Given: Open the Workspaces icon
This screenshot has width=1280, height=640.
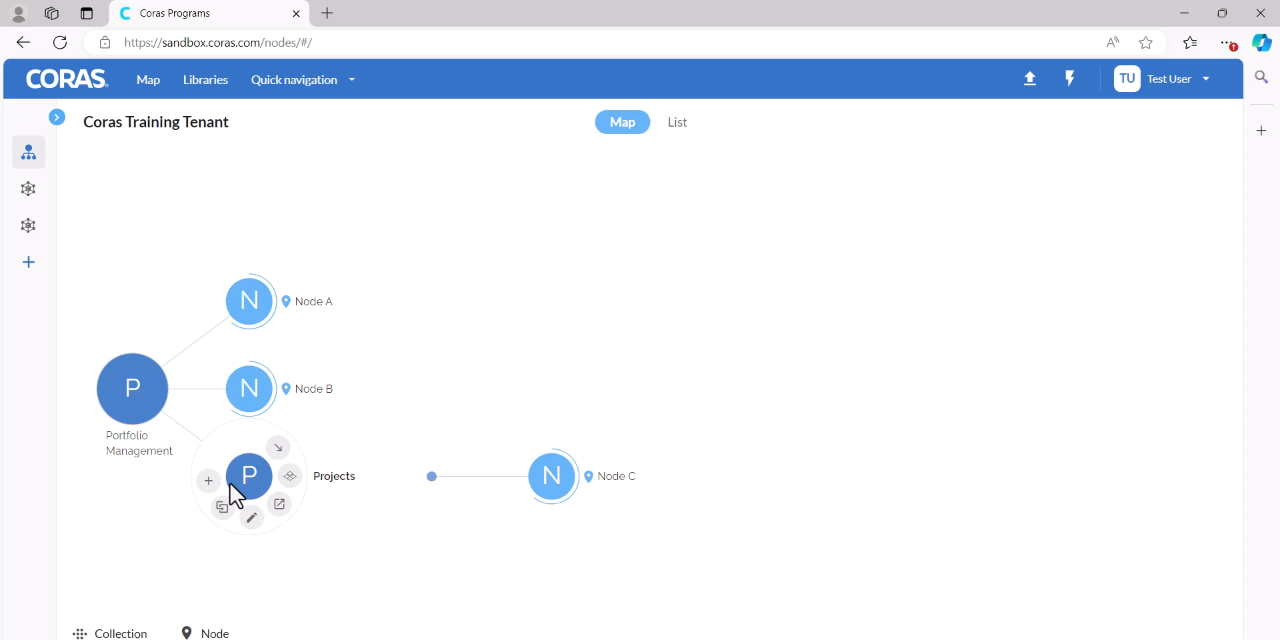Looking at the screenshot, I should point(52,13).
